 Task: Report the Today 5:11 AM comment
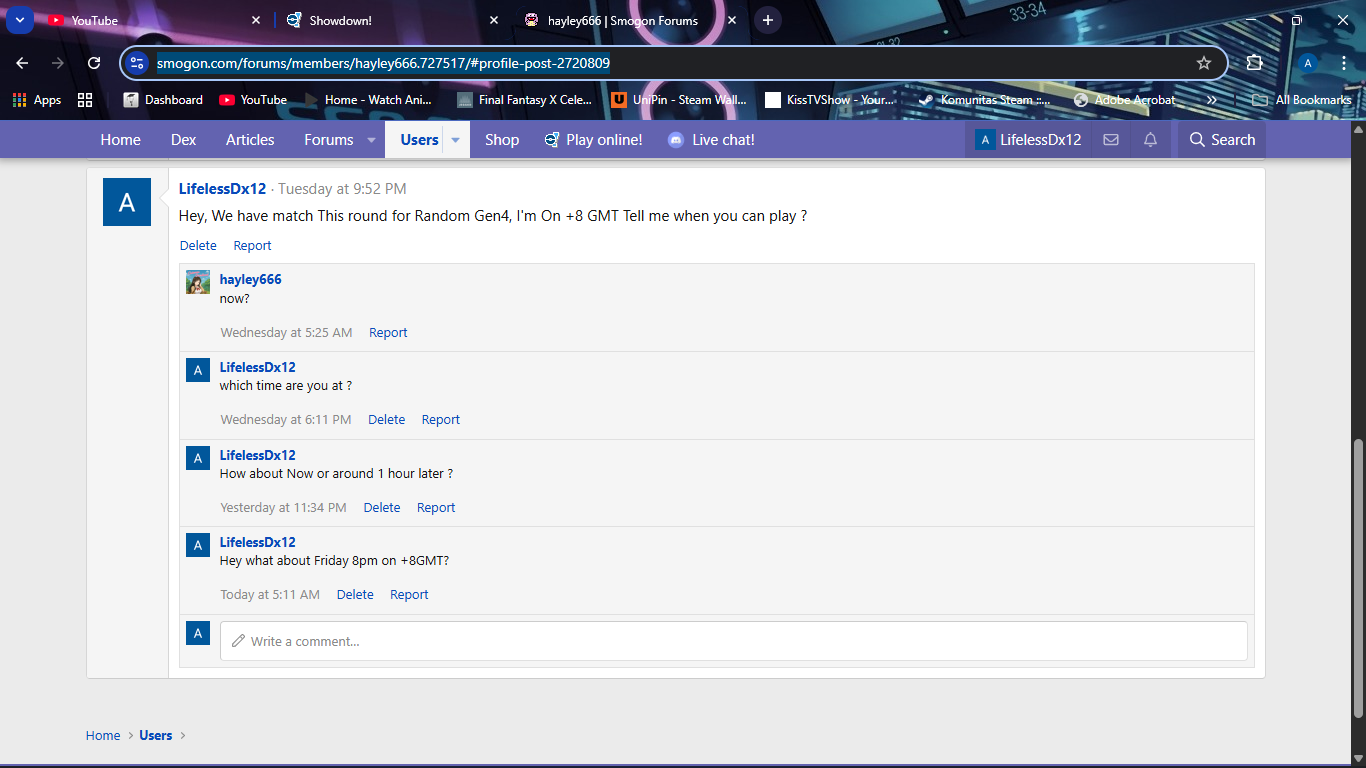point(409,595)
